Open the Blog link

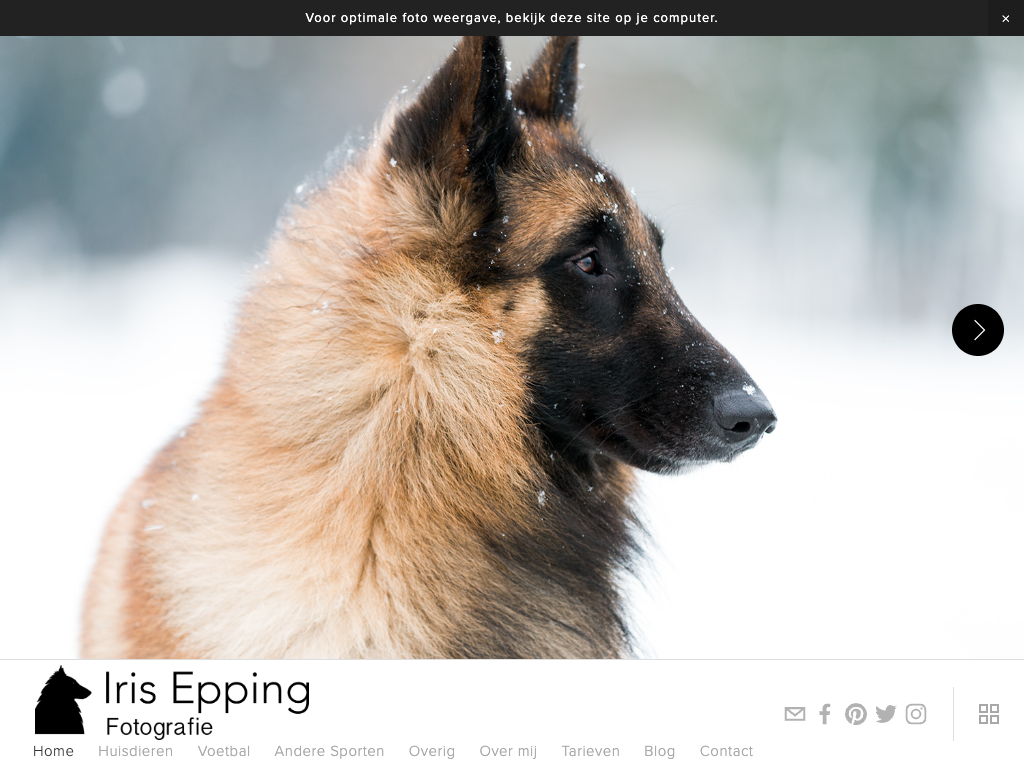point(660,752)
